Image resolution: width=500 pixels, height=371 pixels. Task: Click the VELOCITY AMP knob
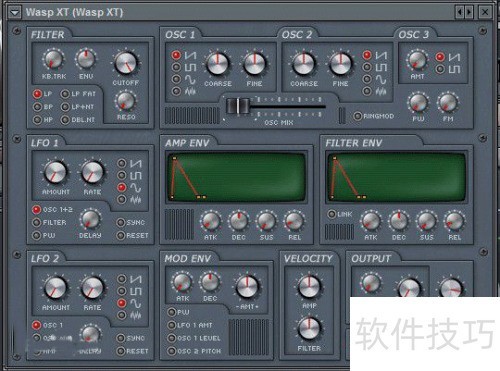click(309, 287)
